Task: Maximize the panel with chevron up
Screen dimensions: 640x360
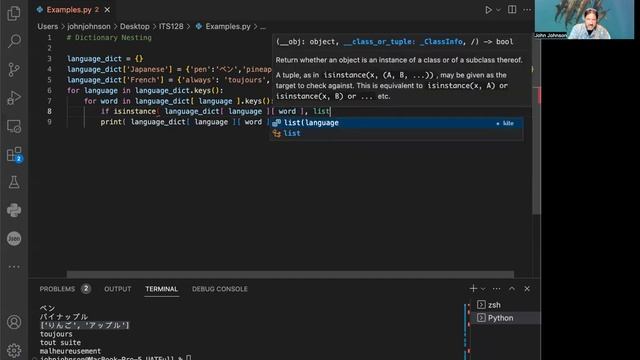Action: (512, 289)
